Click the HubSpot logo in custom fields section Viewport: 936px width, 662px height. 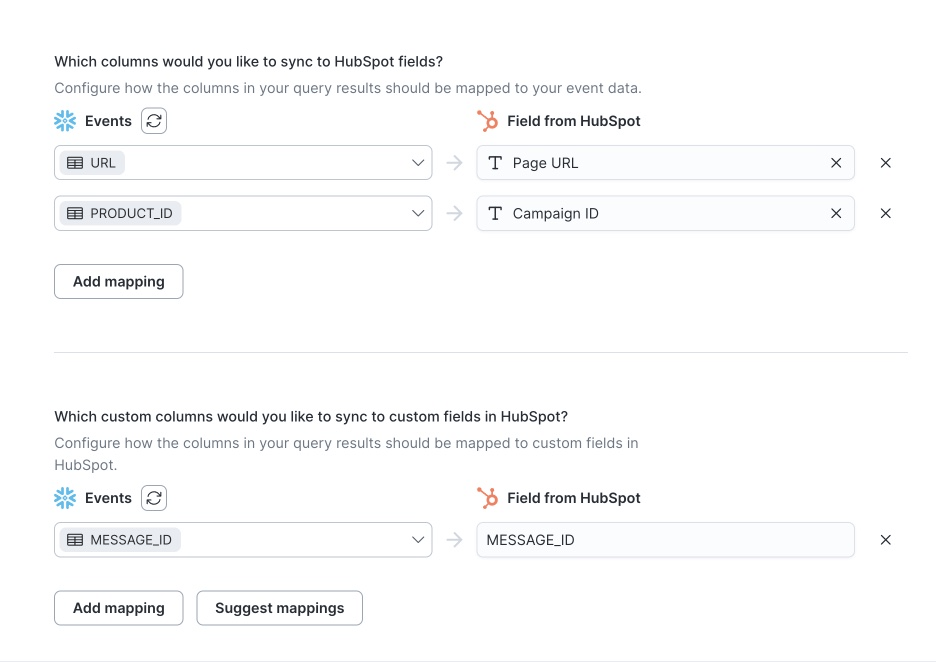[487, 498]
